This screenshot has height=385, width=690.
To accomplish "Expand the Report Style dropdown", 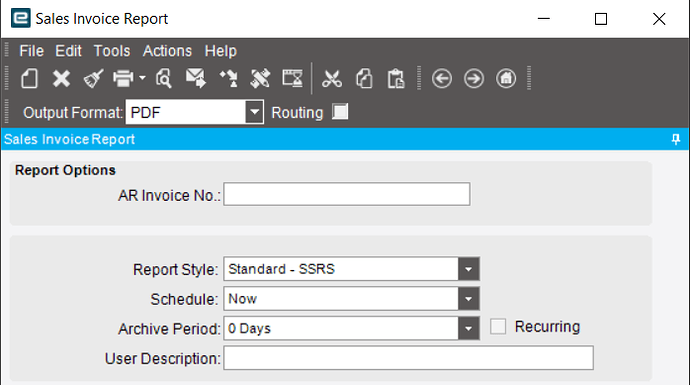I will point(469,269).
